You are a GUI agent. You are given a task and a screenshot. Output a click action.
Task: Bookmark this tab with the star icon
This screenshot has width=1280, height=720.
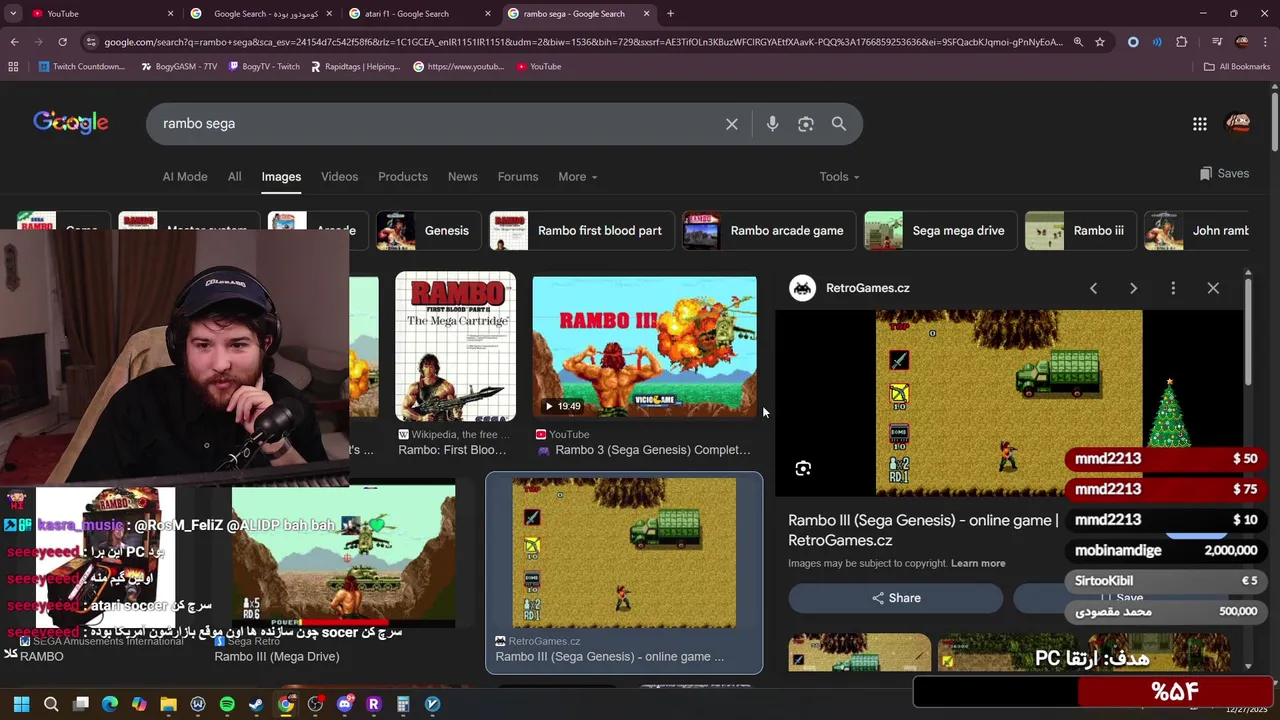click(x=1100, y=42)
